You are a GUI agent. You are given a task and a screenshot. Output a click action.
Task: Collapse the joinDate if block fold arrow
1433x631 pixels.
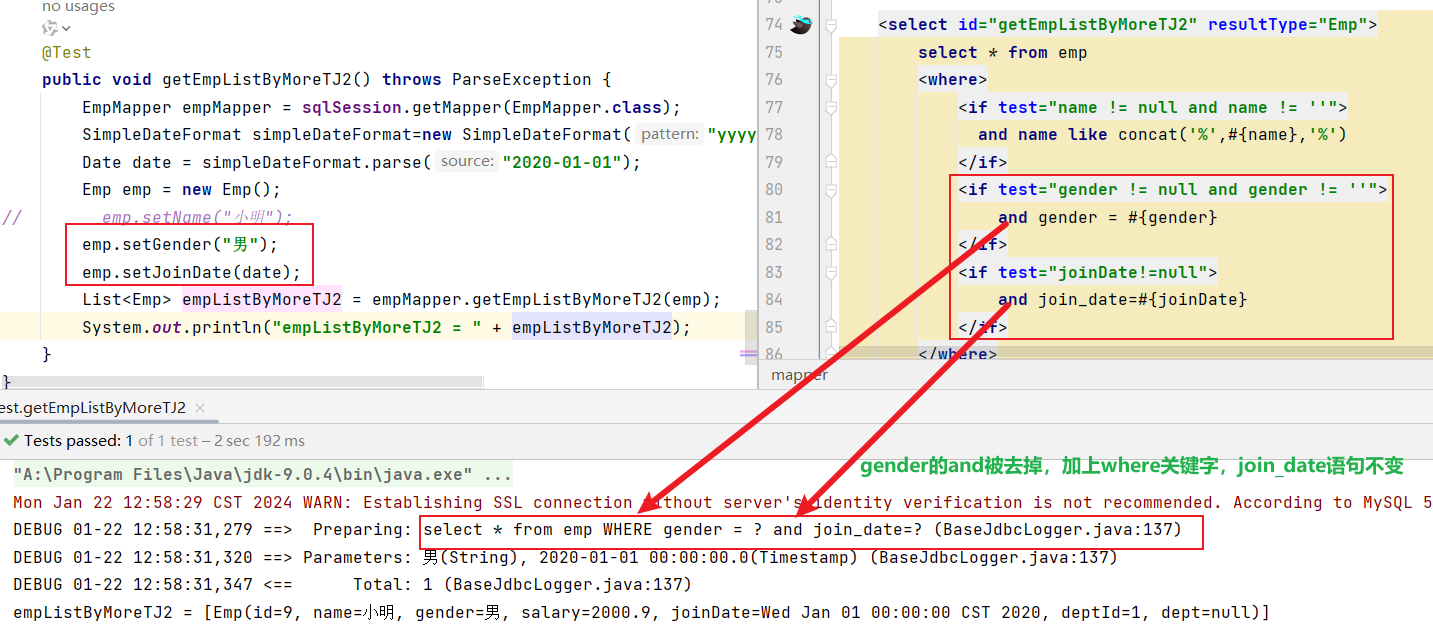point(831,272)
